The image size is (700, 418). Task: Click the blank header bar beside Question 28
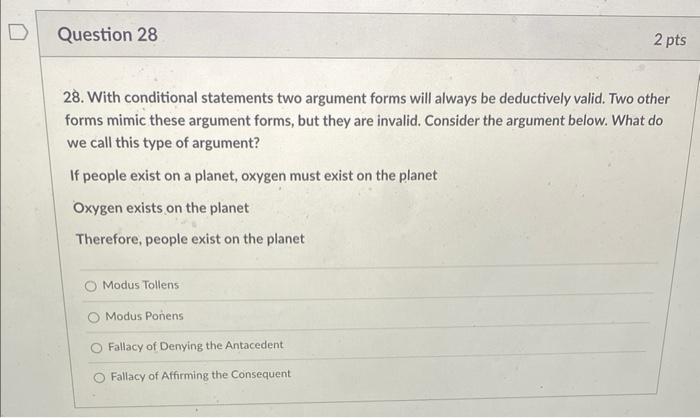pos(404,36)
